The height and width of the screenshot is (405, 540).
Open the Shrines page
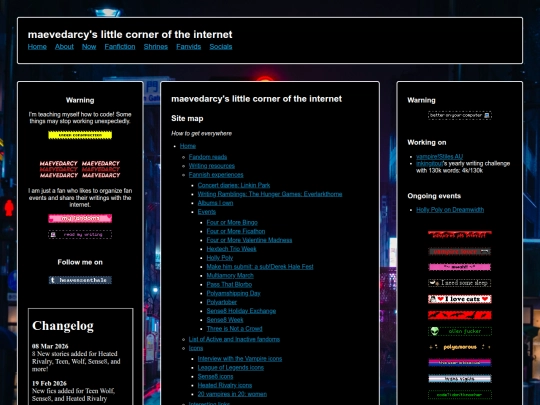click(156, 46)
